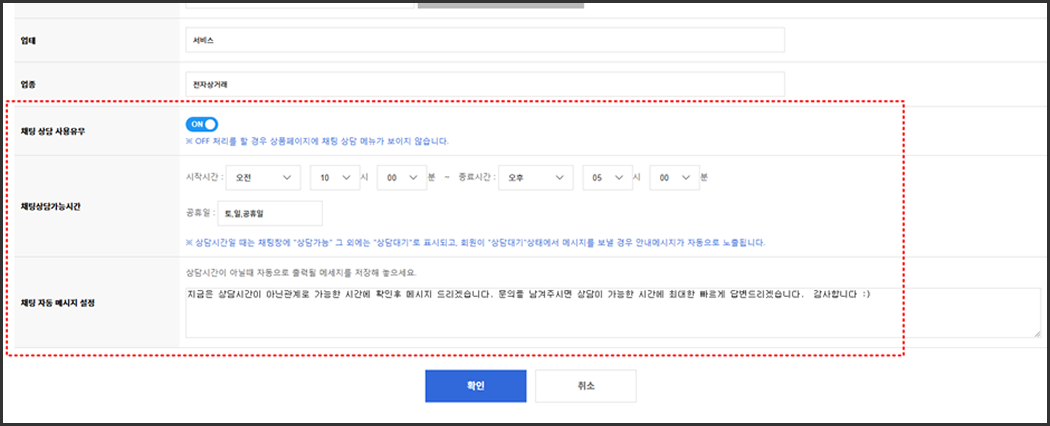The image size is (1050, 426).
Task: Click the partially visible input above 업태
Action: (298, 4)
